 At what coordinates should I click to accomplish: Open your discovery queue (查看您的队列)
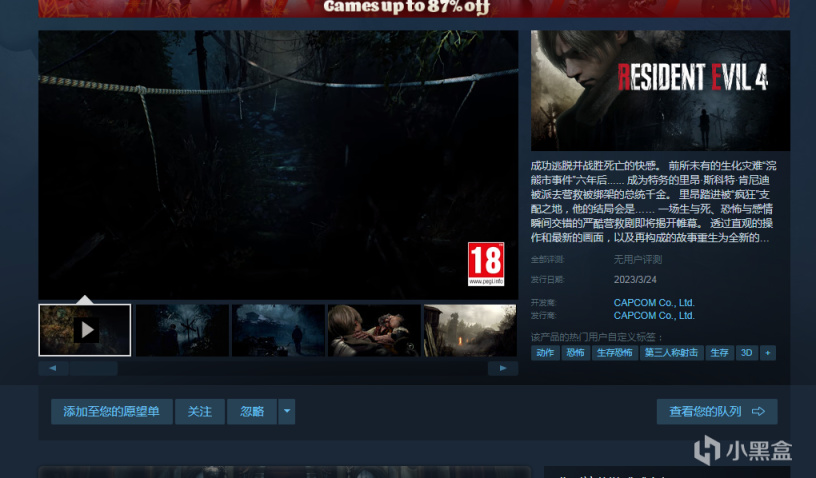(716, 411)
